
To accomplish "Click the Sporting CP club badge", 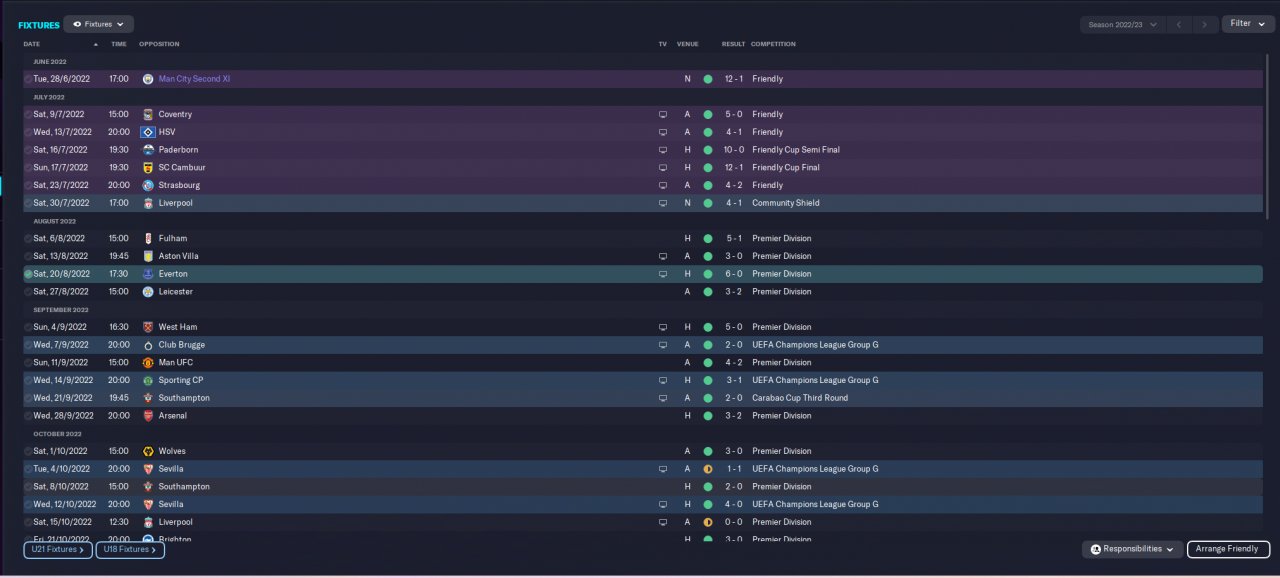I will point(148,380).
